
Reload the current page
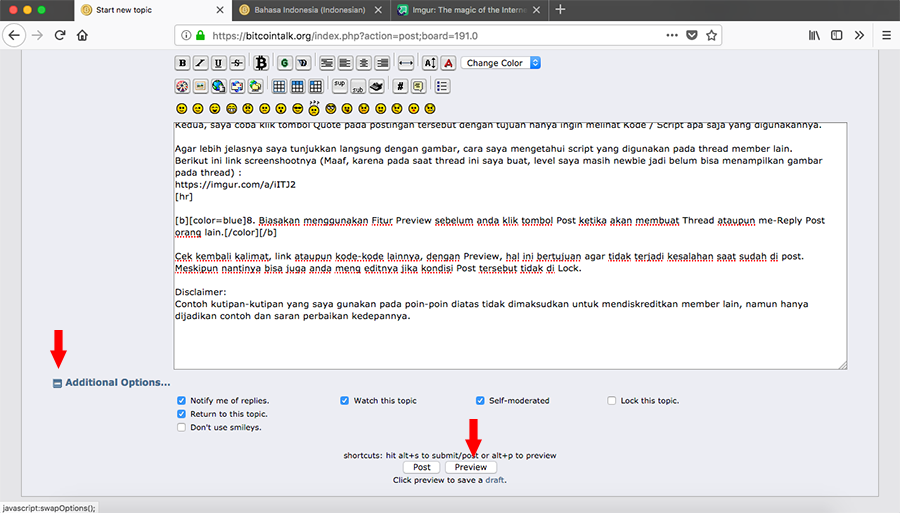pyautogui.click(x=60, y=36)
